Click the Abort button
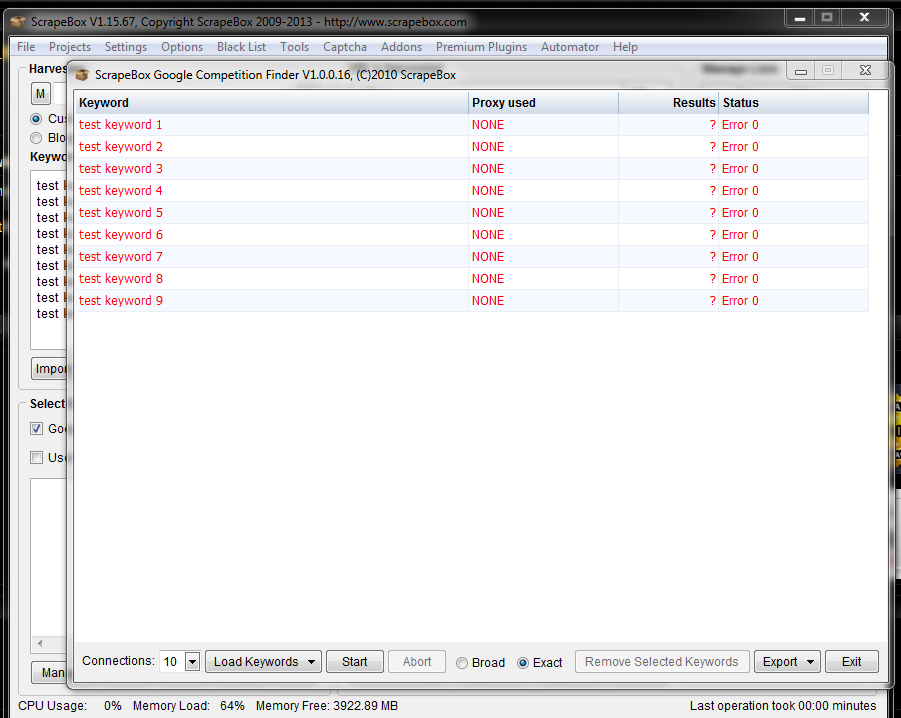This screenshot has width=901, height=718. pyautogui.click(x=417, y=662)
